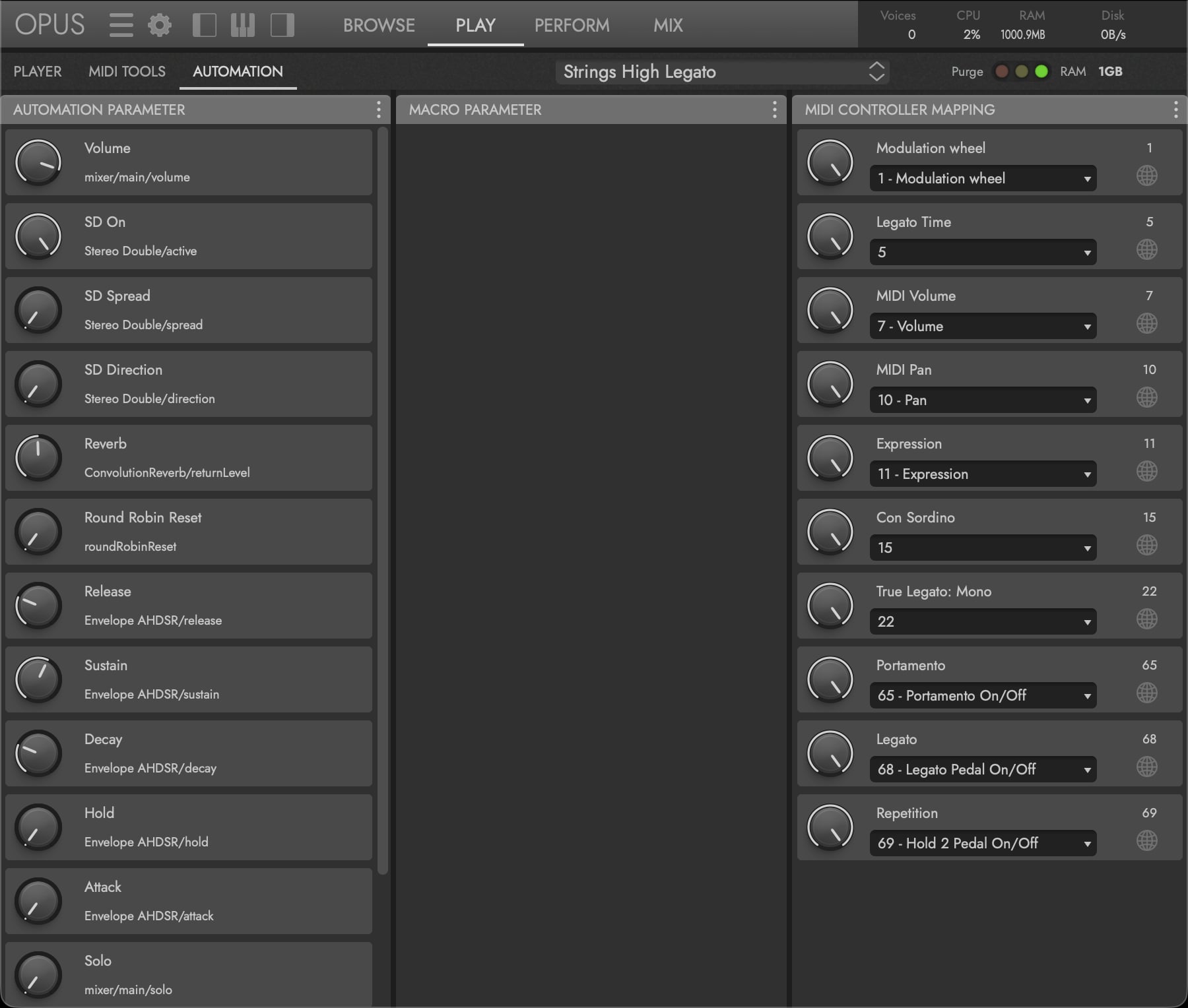This screenshot has height=1008, width=1188.
Task: Click the MIDI learn globe for True Legato: Mono
Action: tap(1147, 619)
